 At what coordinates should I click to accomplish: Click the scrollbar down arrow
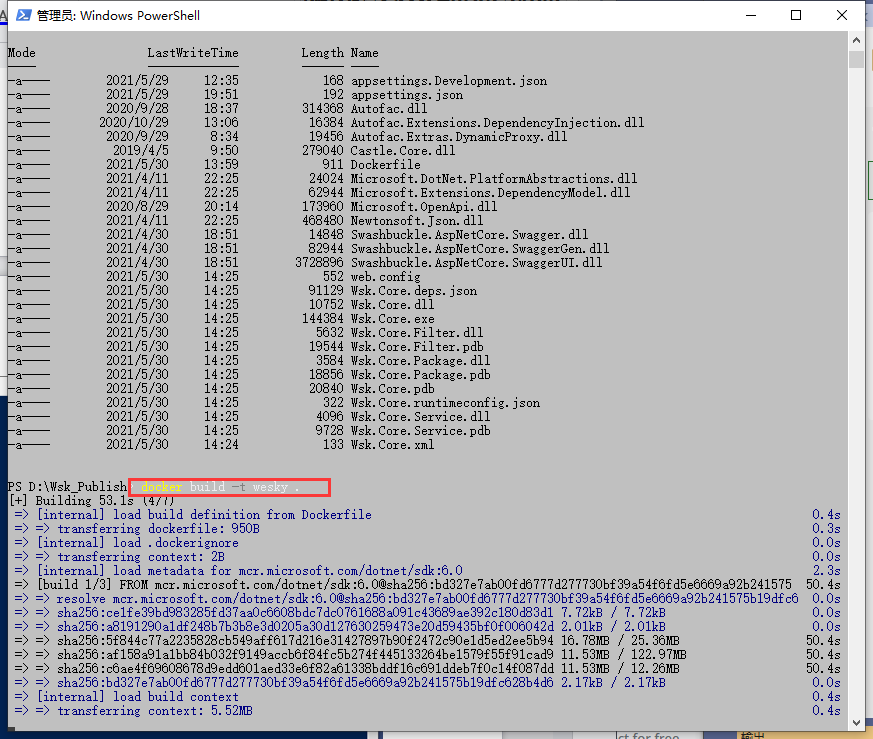pos(856,723)
